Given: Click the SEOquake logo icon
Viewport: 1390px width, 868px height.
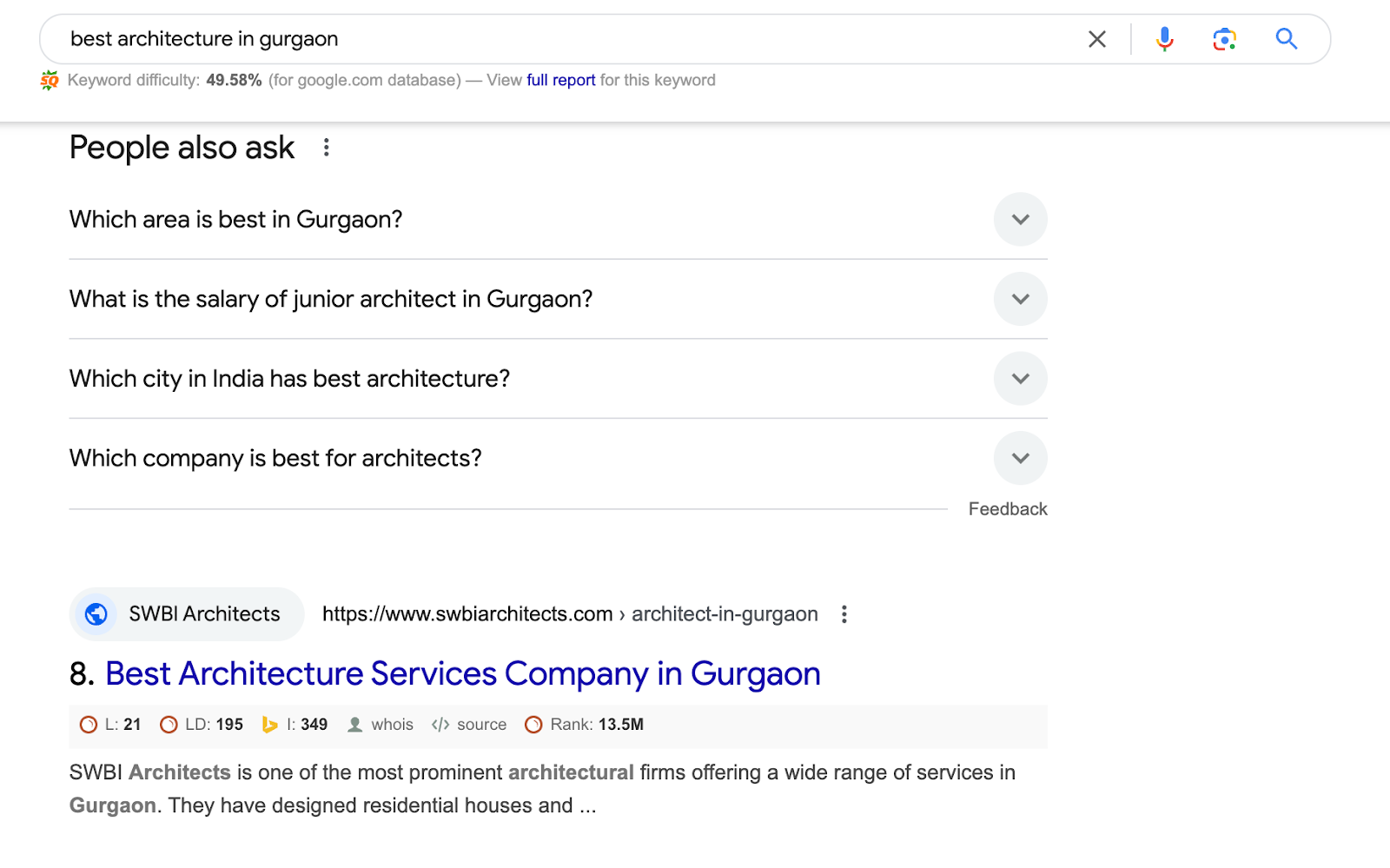Looking at the screenshot, I should pos(50,81).
